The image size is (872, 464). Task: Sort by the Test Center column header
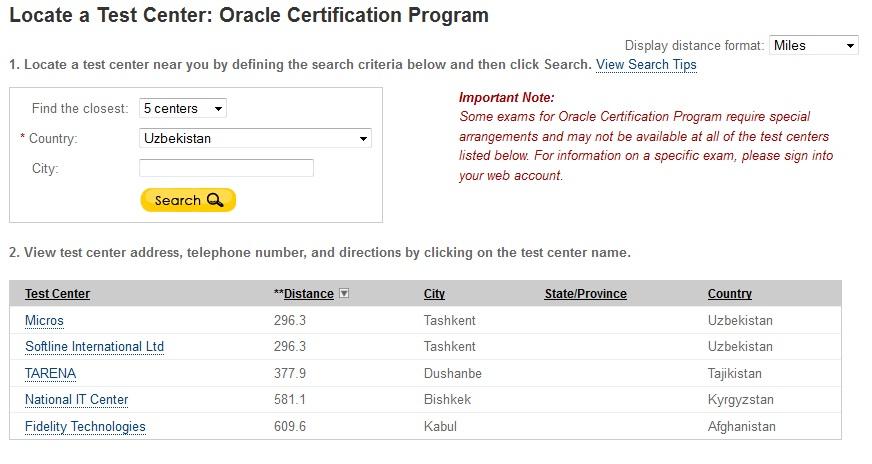coord(57,294)
